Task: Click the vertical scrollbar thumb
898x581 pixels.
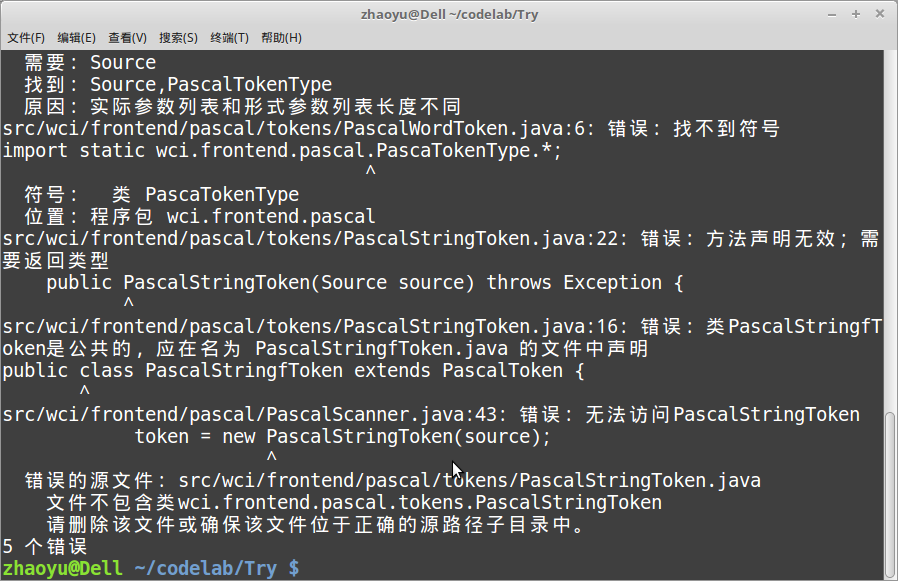Action: tap(889, 495)
